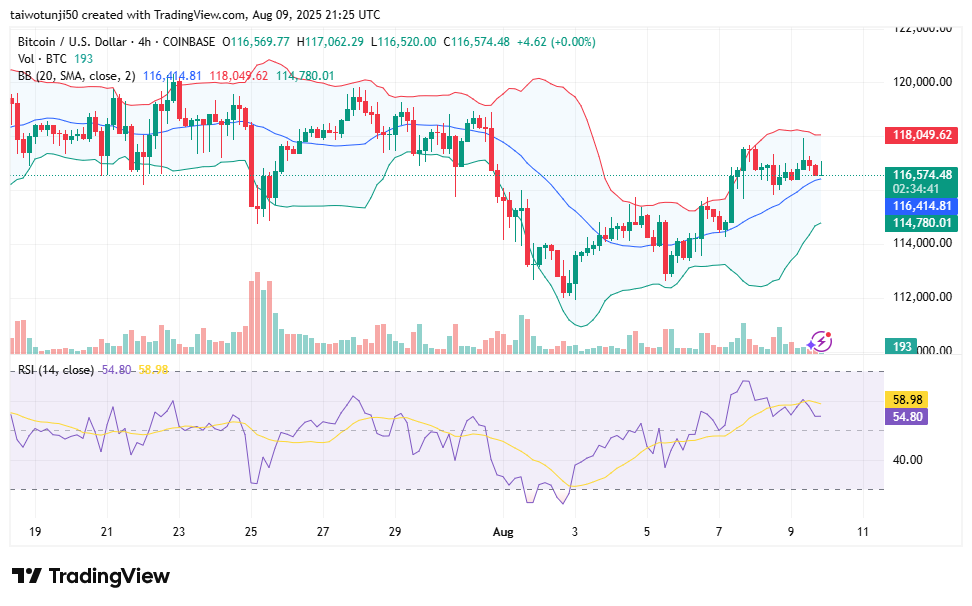Click the TradingView logo at bottom

click(91, 576)
